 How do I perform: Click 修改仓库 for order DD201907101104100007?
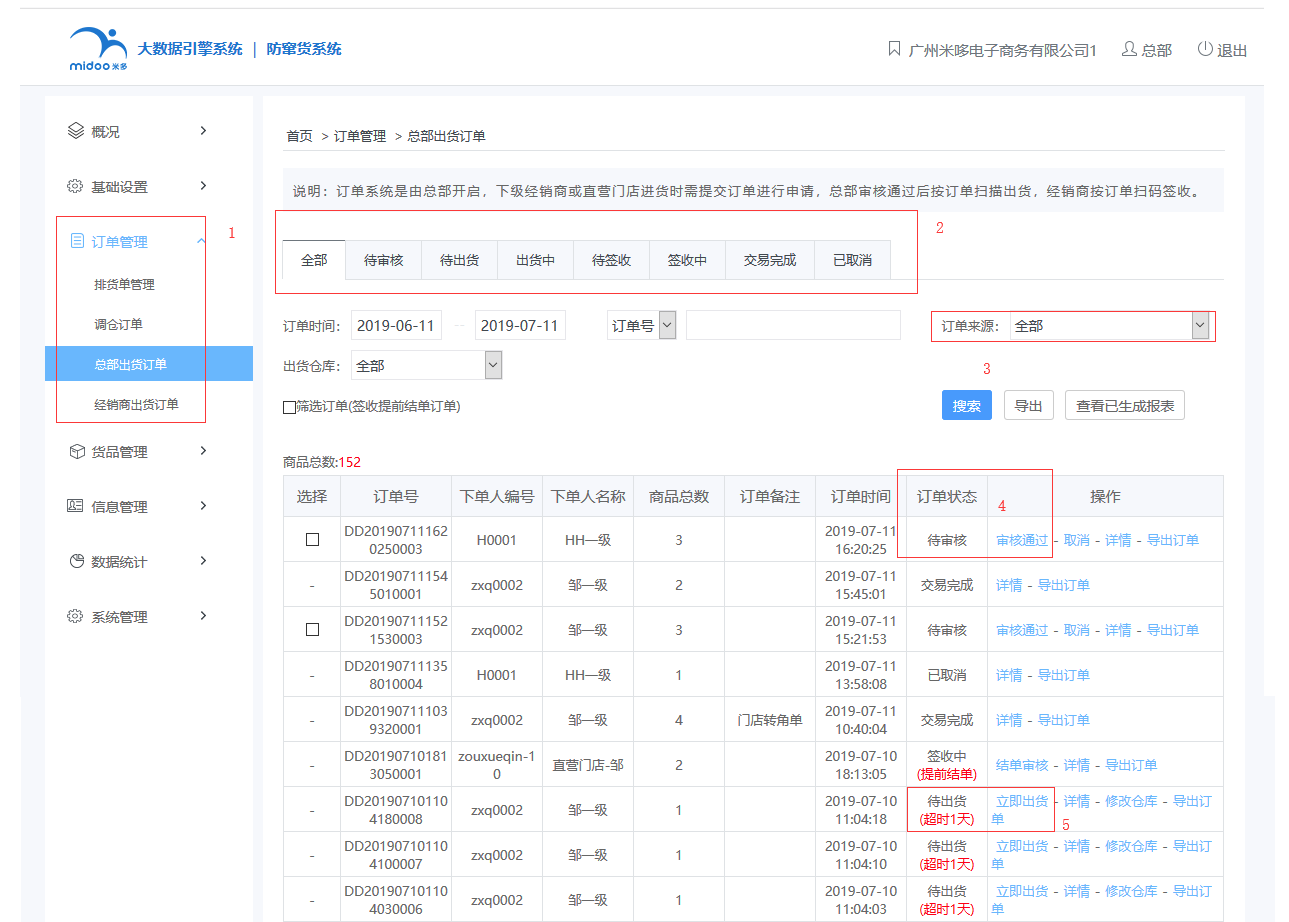1131,846
